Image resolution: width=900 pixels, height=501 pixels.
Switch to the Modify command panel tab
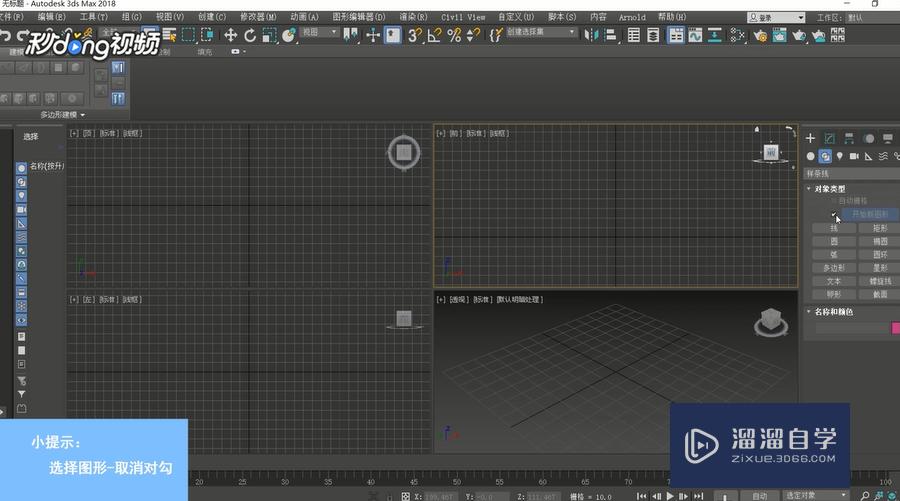(x=829, y=138)
